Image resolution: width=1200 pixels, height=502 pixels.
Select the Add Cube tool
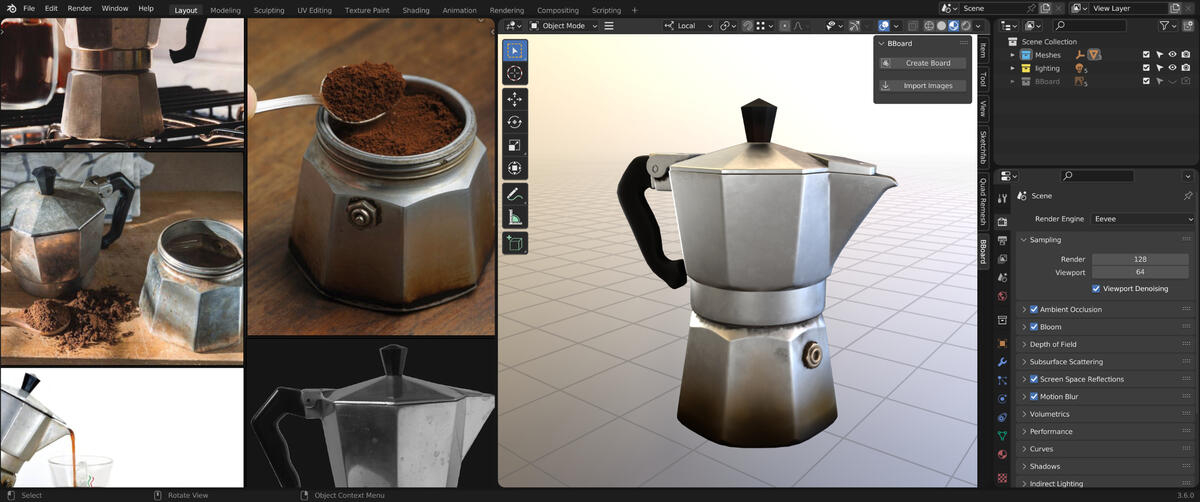[515, 243]
